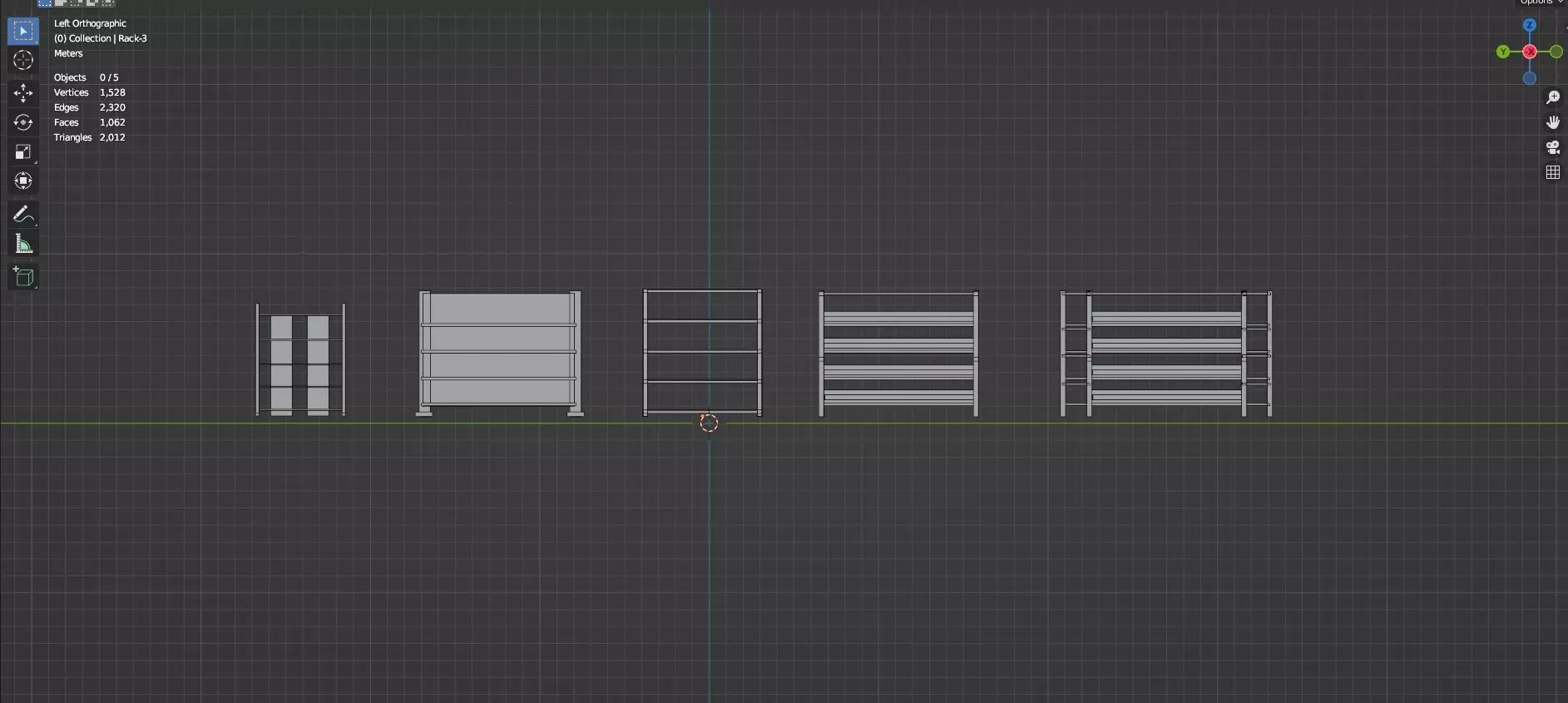Screen dimensions: 1568x703
Task: Select the Annotate pencil tool
Action: (x=22, y=215)
